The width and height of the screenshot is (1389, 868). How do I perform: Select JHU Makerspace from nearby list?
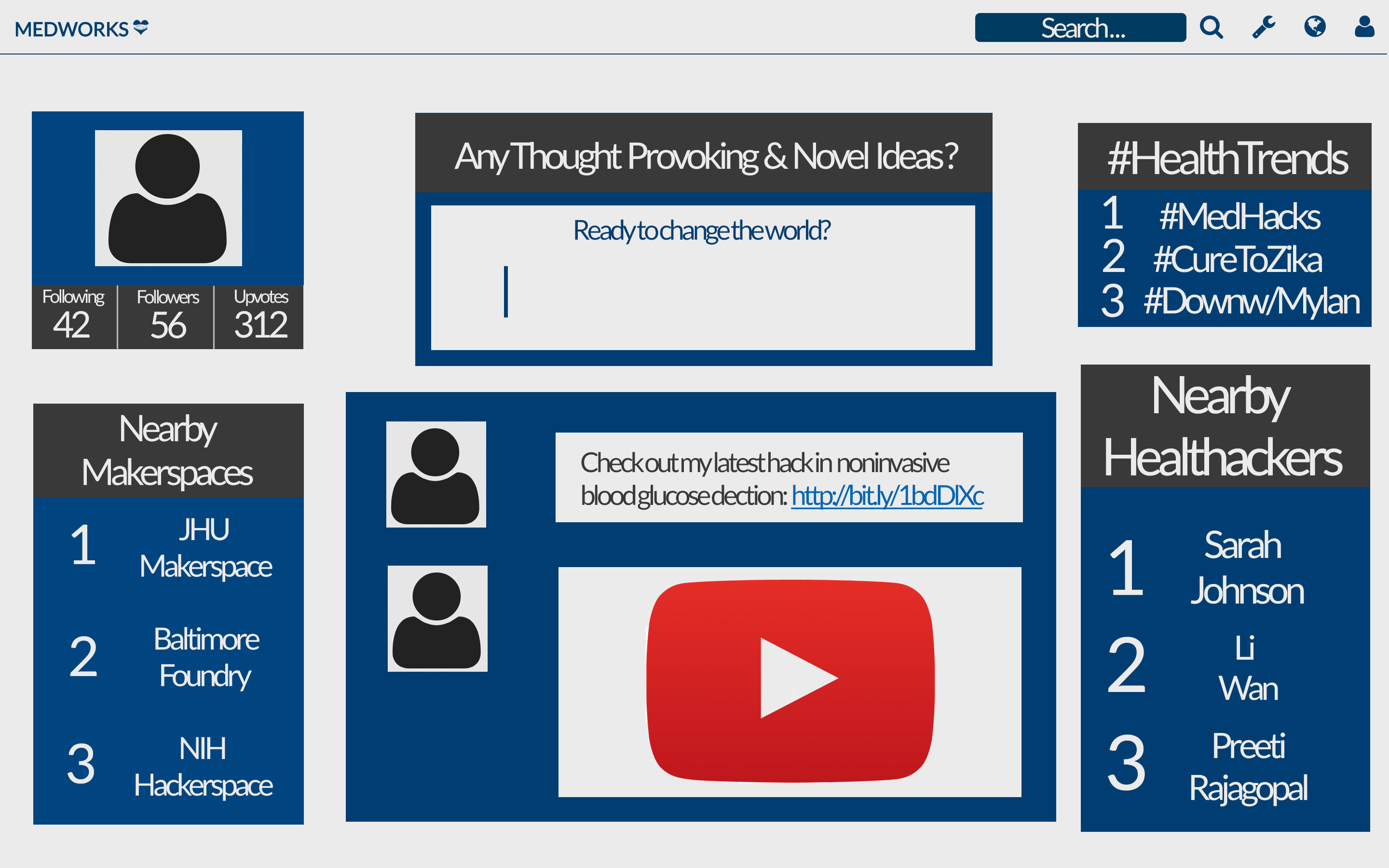[x=205, y=548]
